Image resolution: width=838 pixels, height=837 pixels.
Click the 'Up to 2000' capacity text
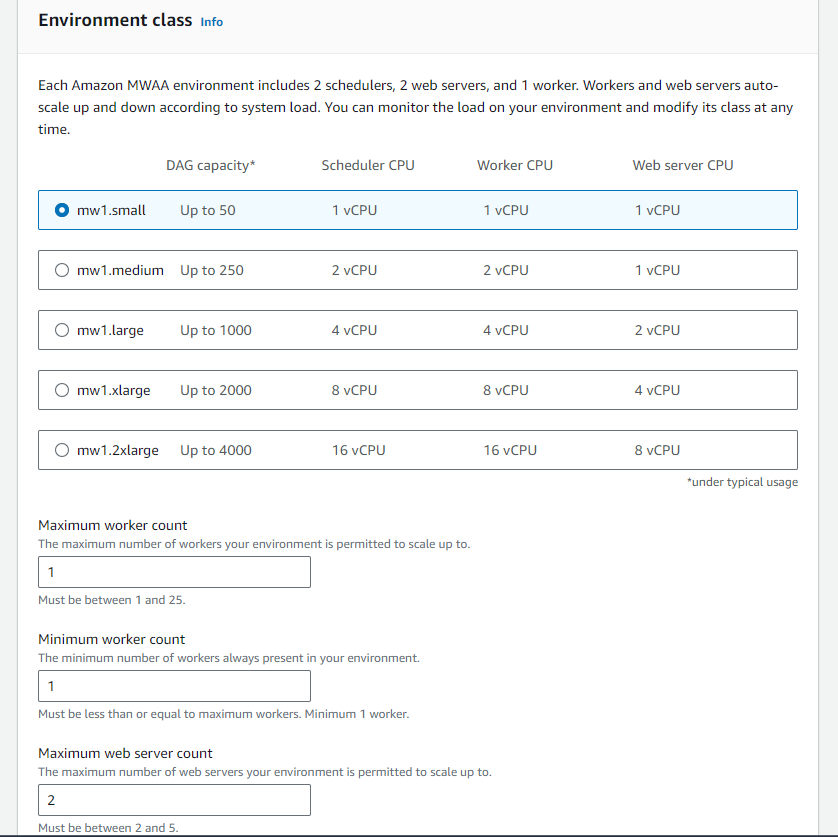click(215, 390)
